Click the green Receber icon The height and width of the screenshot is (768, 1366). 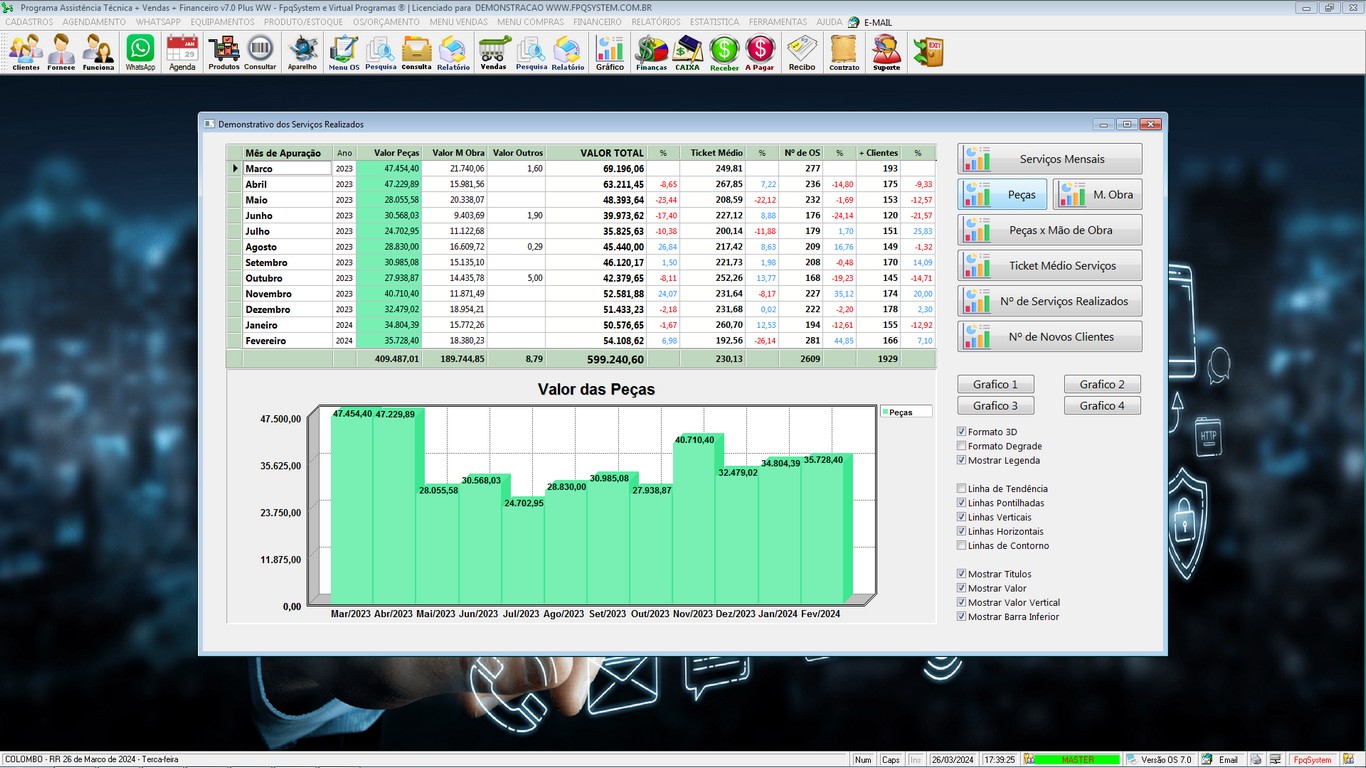tap(724, 52)
